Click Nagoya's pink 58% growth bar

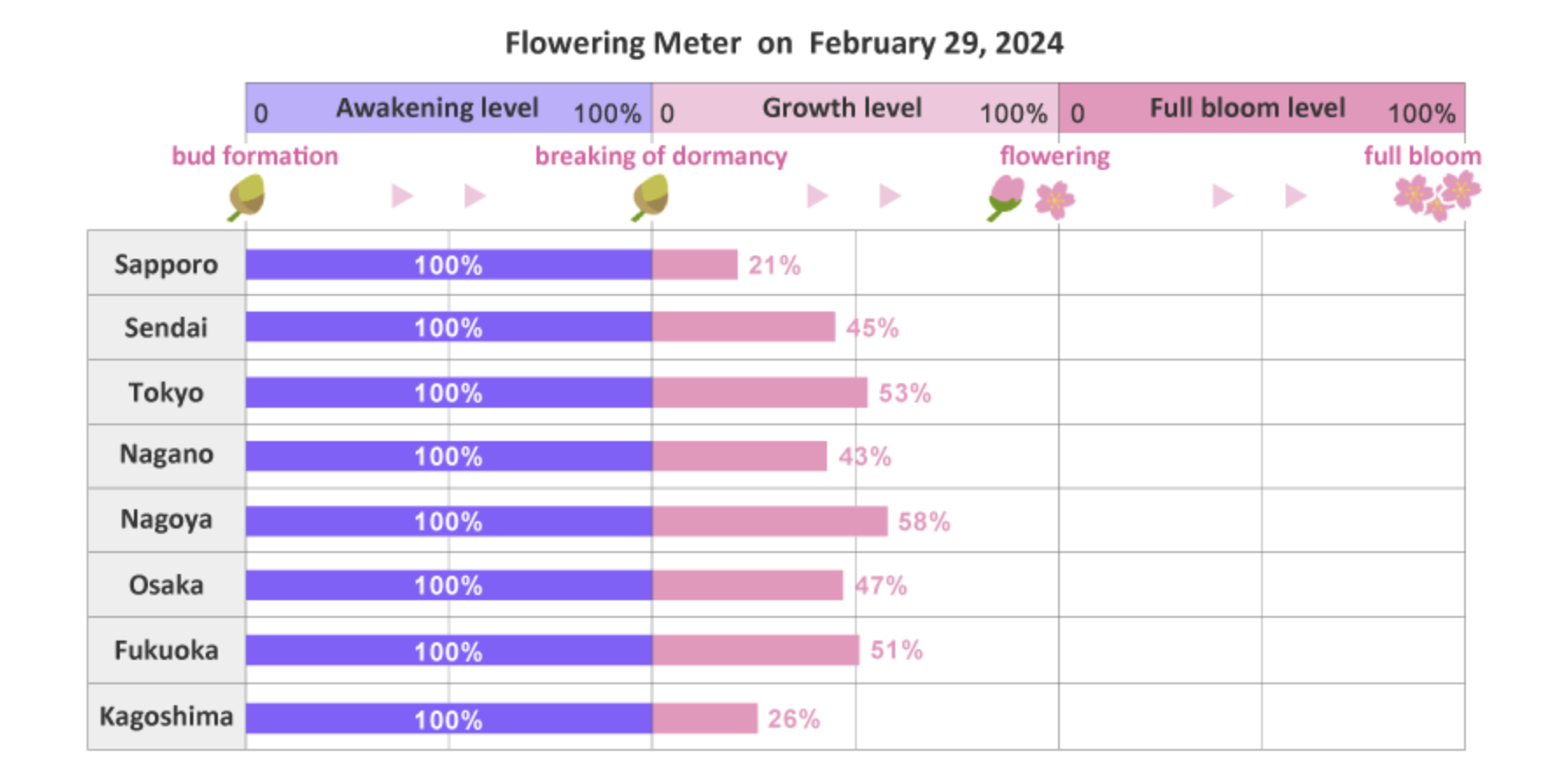point(769,521)
